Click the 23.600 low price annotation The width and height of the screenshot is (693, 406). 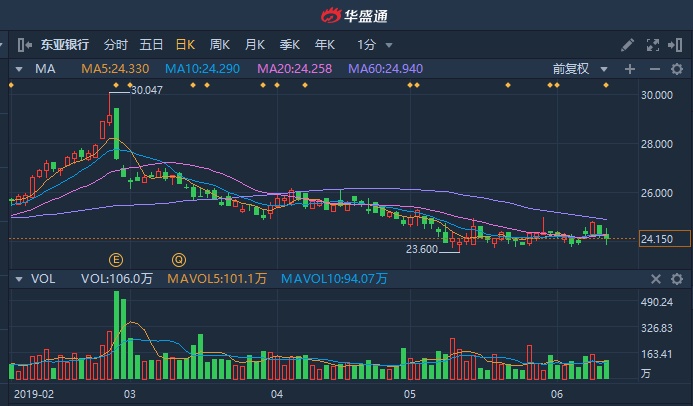(x=422, y=249)
